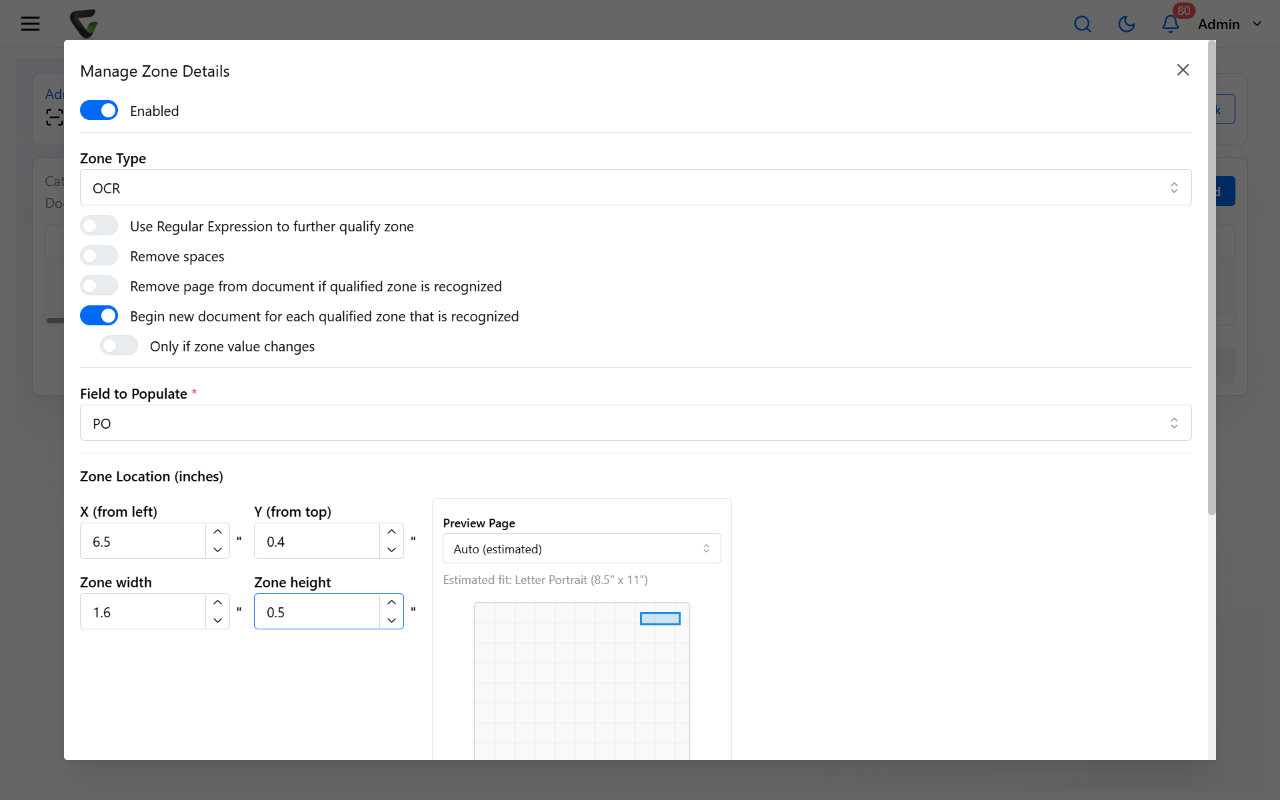This screenshot has width=1280, height=800.
Task: Open the hamburger navigation menu
Action: 30,23
